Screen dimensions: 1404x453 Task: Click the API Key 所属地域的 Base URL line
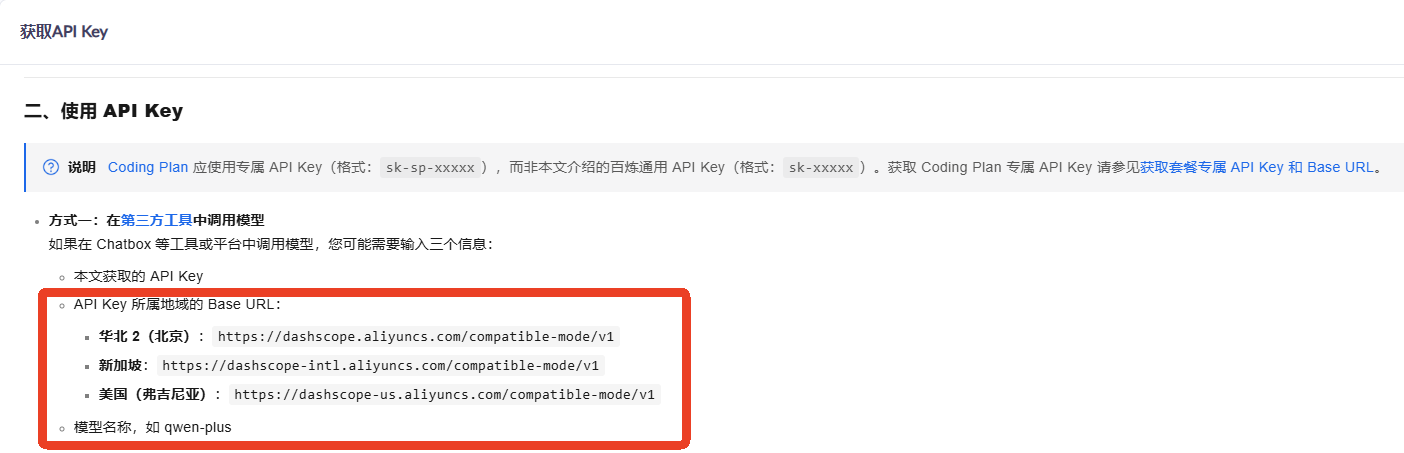point(177,304)
